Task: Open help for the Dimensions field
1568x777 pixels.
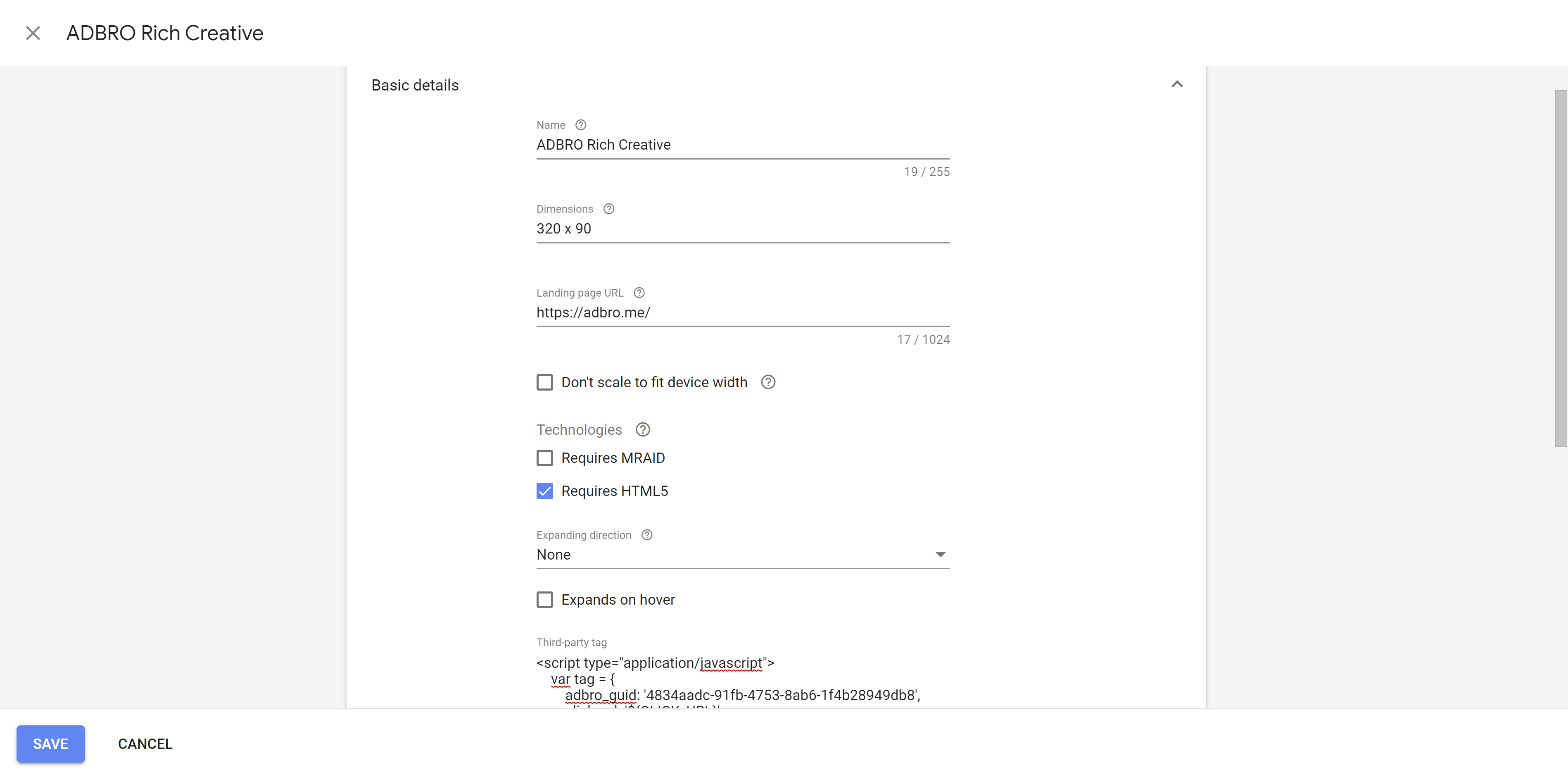Action: [609, 209]
